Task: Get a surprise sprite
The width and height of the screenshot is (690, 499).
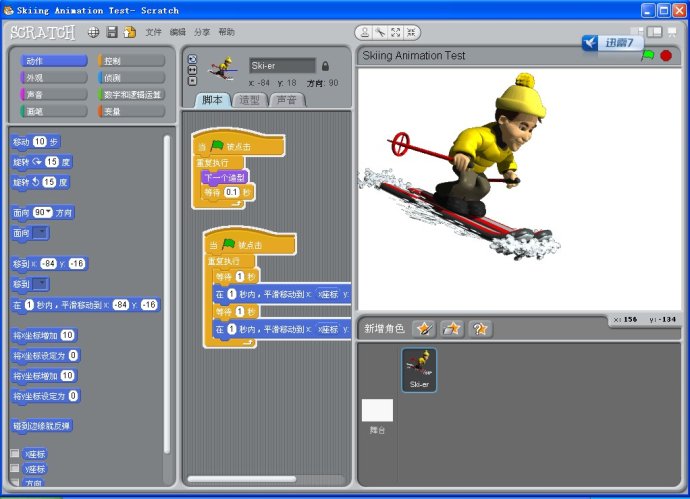Action: point(480,328)
